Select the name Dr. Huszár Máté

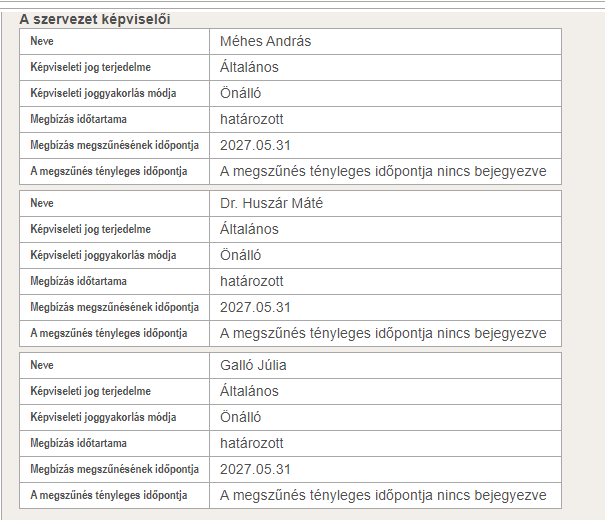pos(272,203)
